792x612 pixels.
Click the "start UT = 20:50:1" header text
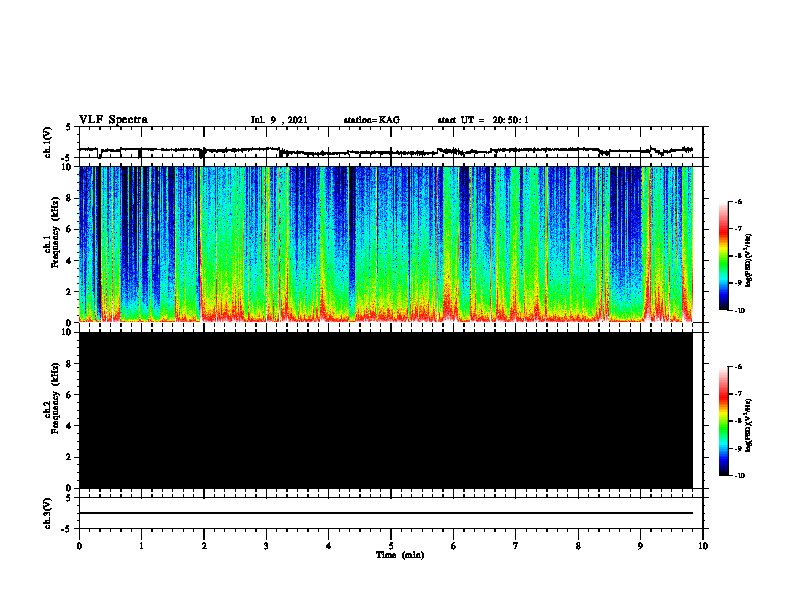[x=483, y=120]
